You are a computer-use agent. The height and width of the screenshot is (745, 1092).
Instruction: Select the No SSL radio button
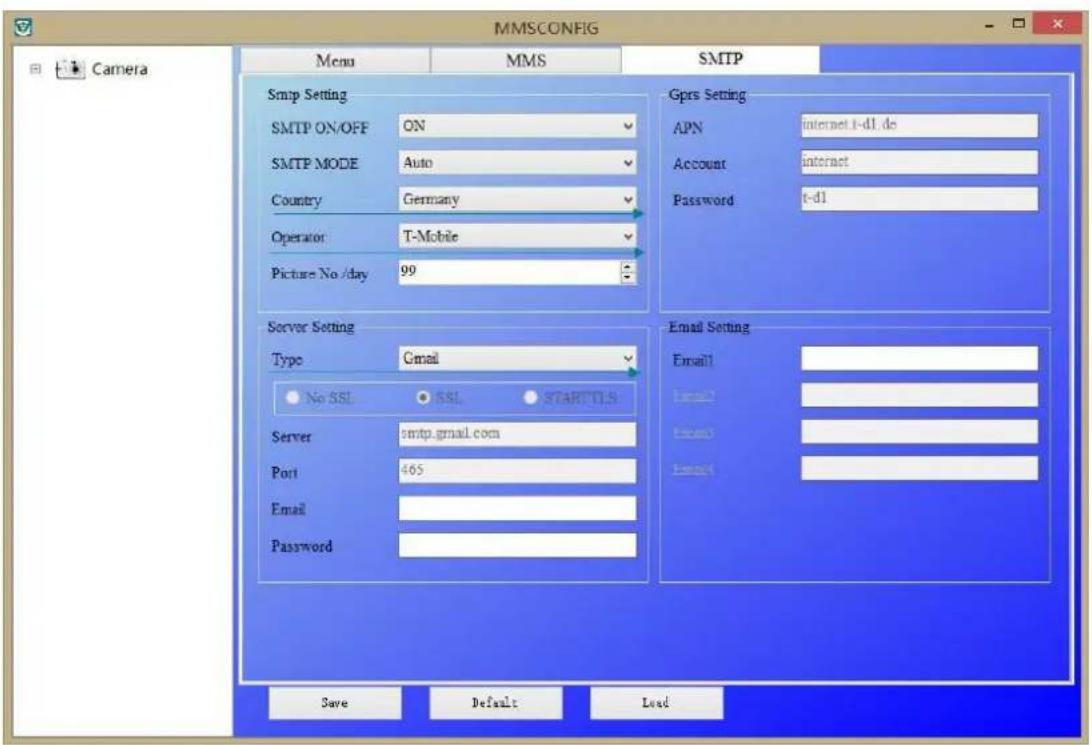[x=293, y=398]
